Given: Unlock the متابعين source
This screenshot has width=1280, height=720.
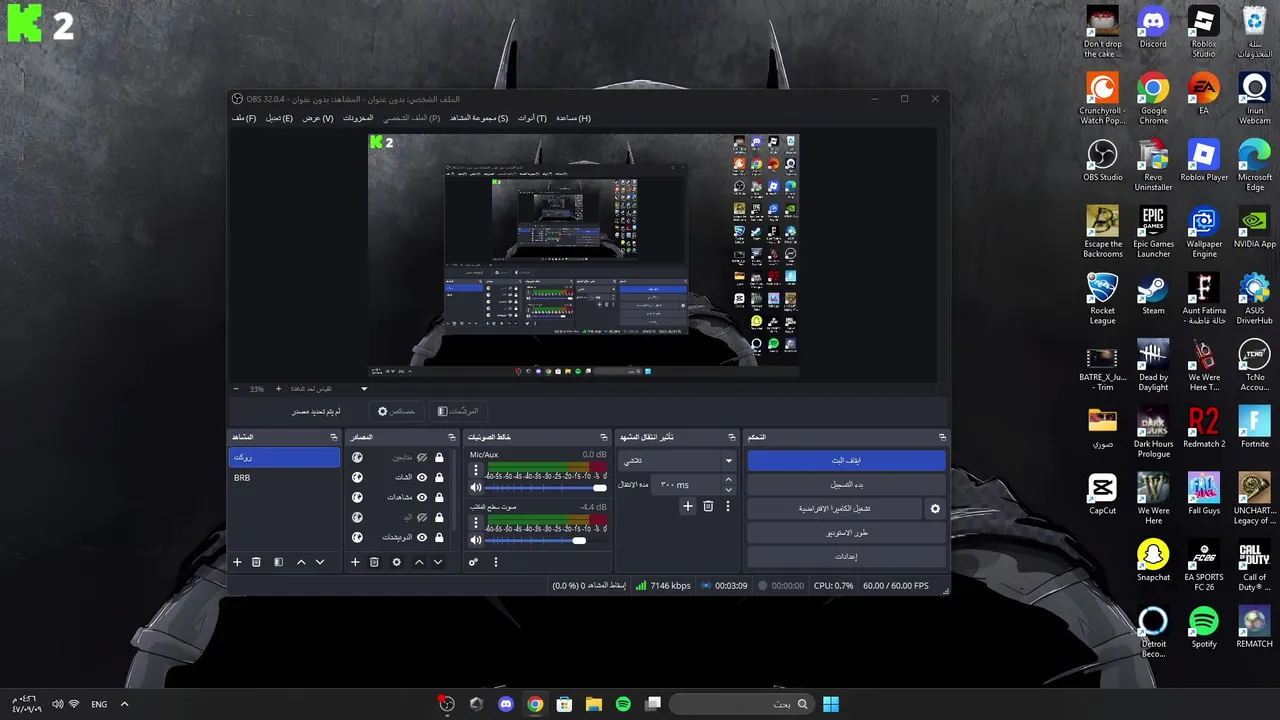Looking at the screenshot, I should 439,457.
